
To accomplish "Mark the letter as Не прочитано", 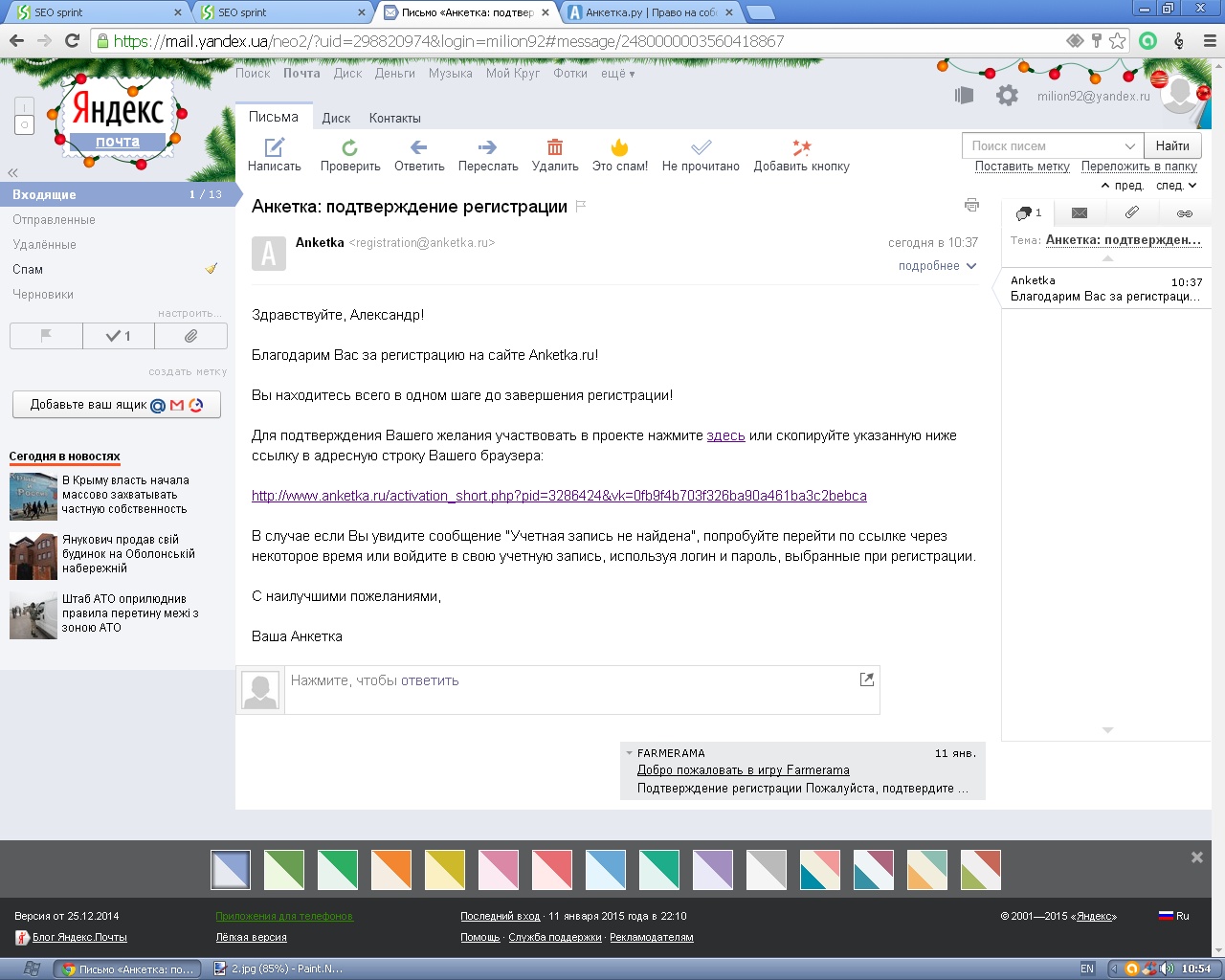I will click(701, 155).
